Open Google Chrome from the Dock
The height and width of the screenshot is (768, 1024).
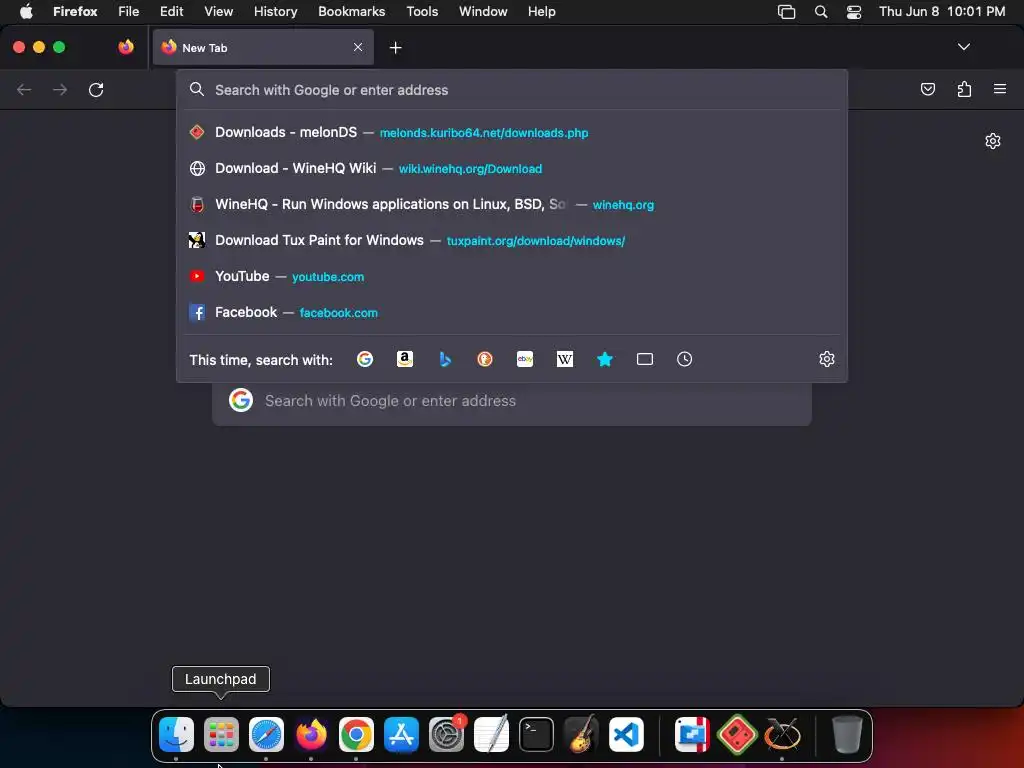click(356, 735)
